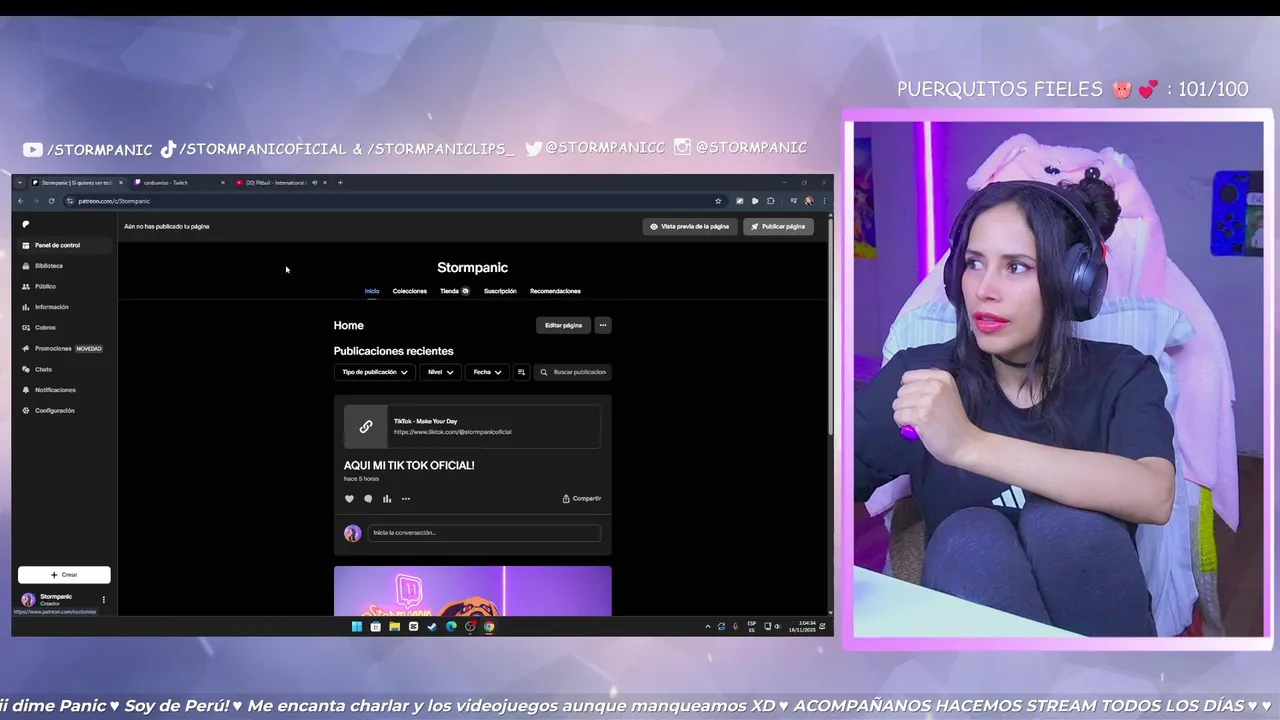Switch to the Colecciones tab
The image size is (1280, 720).
(x=410, y=291)
